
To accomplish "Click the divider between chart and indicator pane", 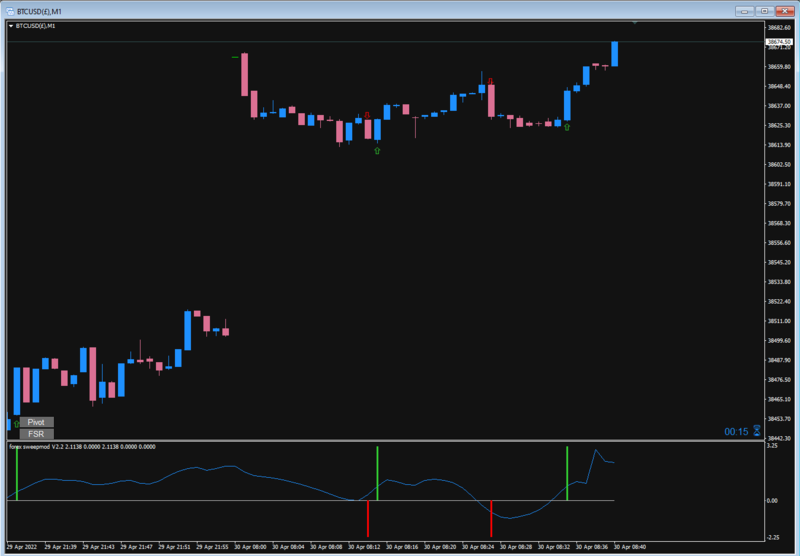I will (385, 440).
